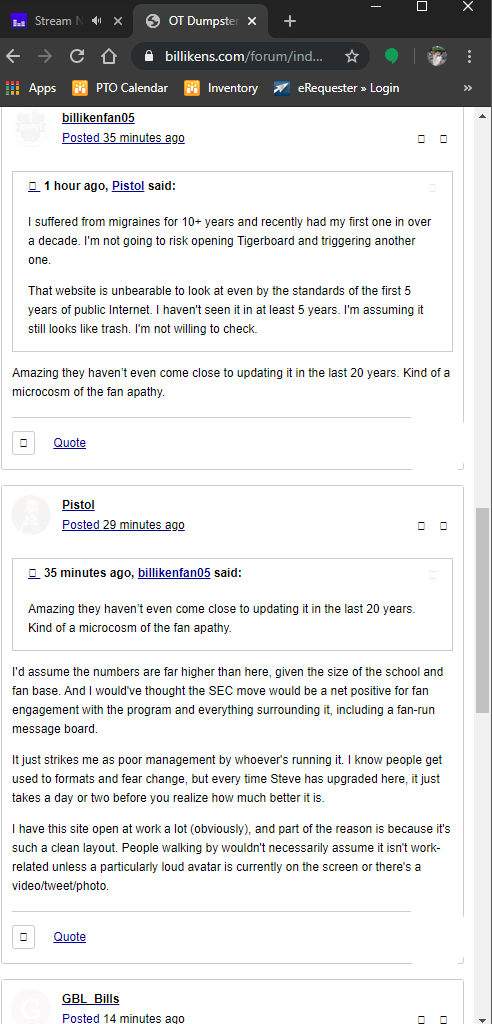492x1024 pixels.
Task: Navigate back with the back arrow
Action: pyautogui.click(x=13, y=57)
